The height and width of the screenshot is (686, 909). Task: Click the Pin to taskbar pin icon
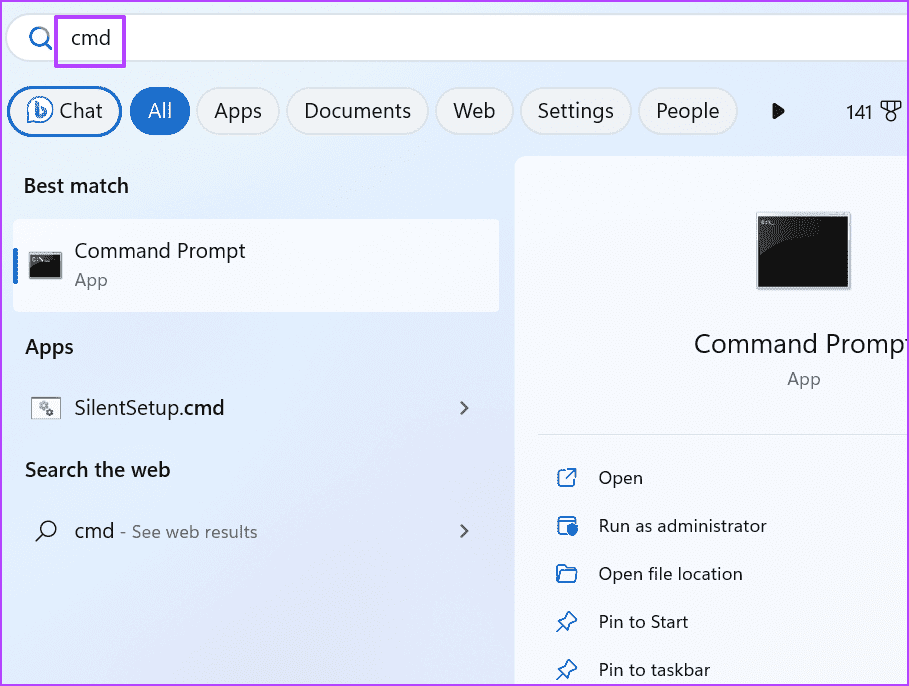[566, 670]
